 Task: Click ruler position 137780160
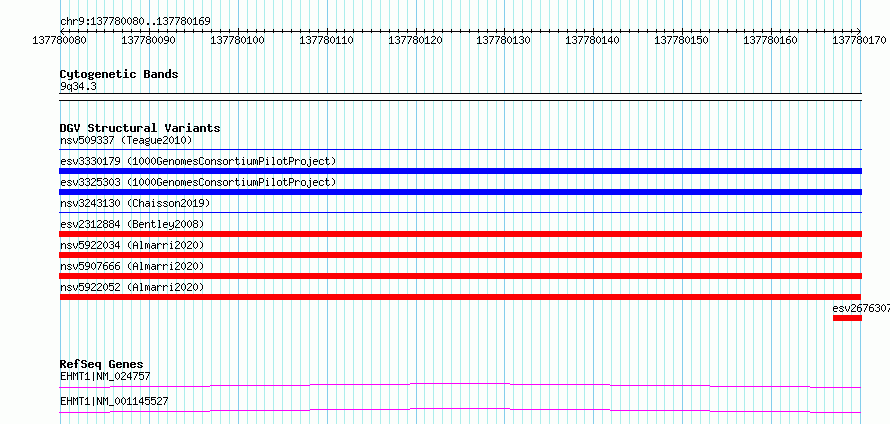(x=771, y=40)
